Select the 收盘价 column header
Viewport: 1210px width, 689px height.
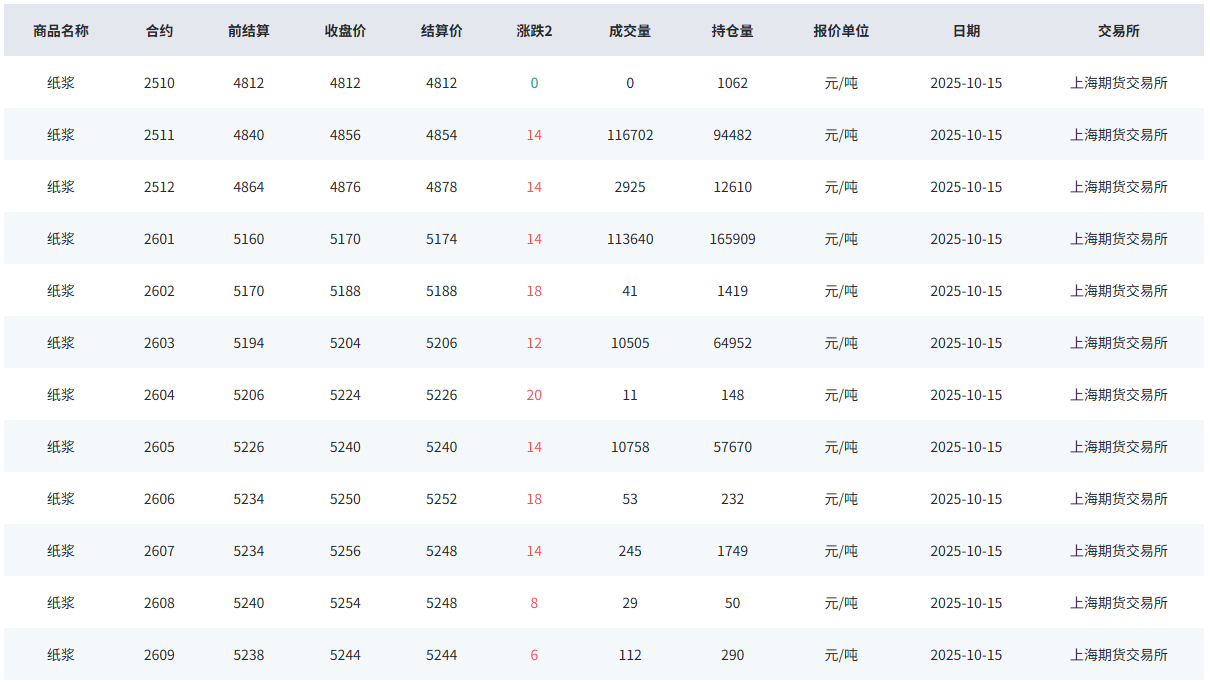[x=345, y=31]
